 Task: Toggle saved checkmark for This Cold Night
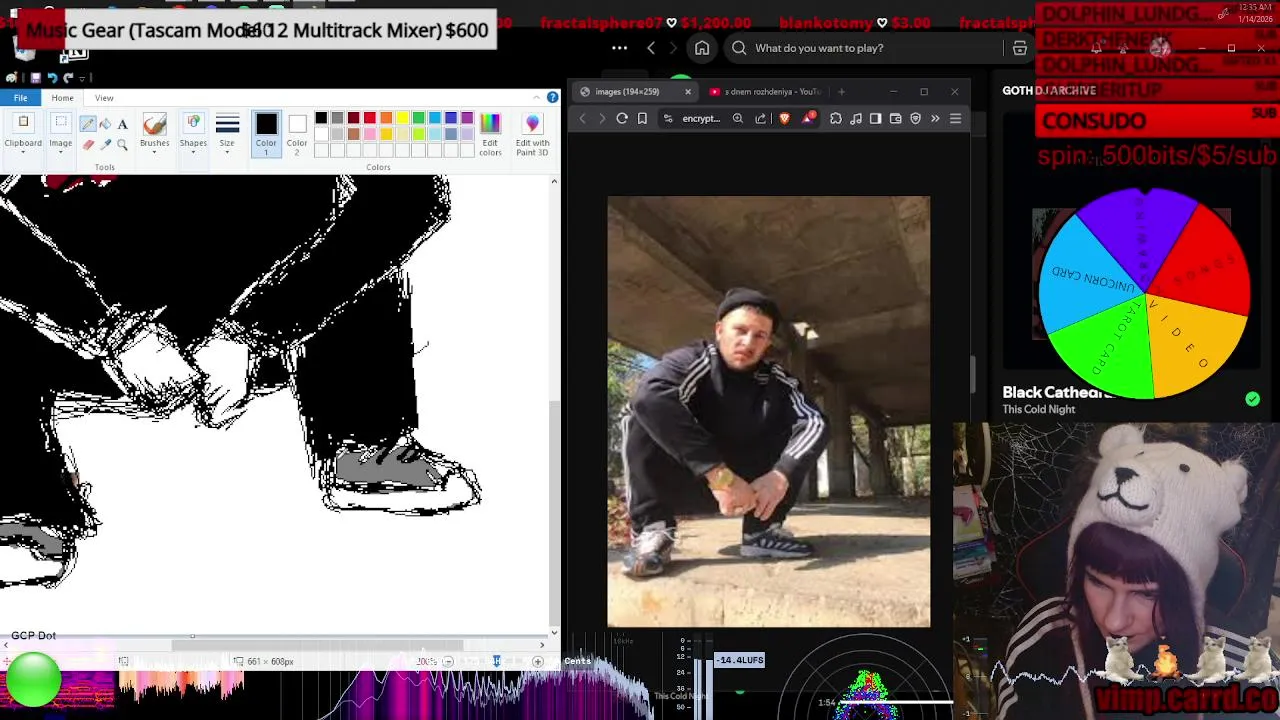pyautogui.click(x=1252, y=399)
